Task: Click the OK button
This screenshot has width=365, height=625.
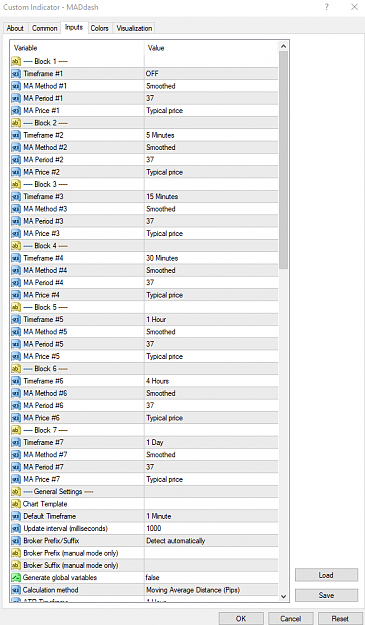Action: pos(241,618)
